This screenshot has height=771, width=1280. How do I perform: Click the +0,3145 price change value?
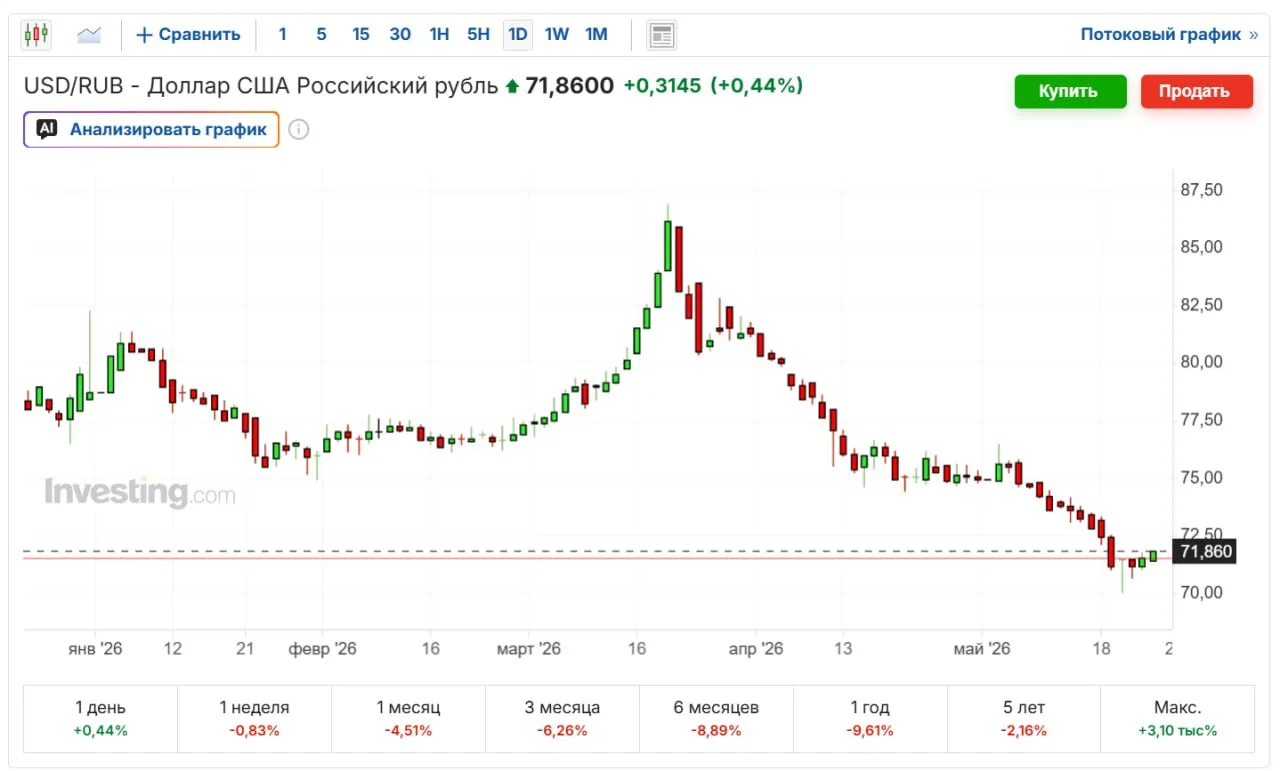(662, 86)
